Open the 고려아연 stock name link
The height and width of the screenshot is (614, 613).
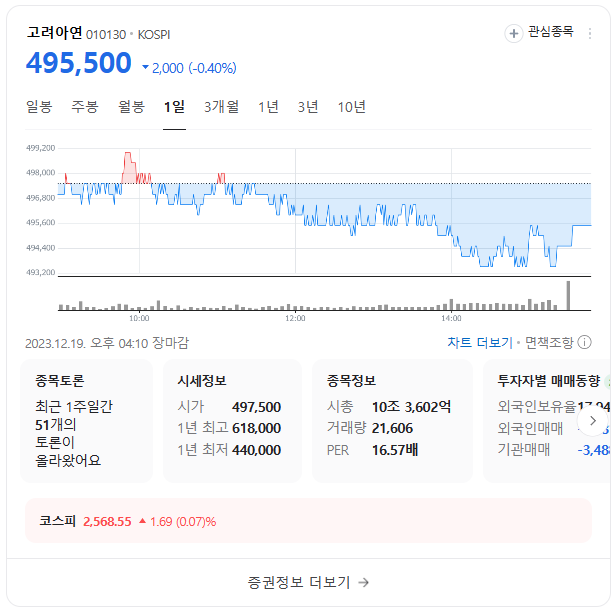54,32
